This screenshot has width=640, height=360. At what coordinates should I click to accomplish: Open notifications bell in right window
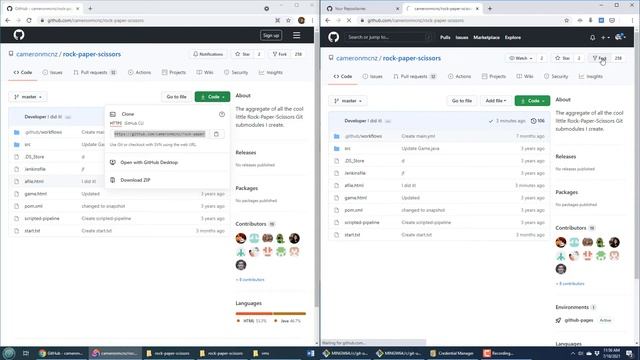pos(592,38)
